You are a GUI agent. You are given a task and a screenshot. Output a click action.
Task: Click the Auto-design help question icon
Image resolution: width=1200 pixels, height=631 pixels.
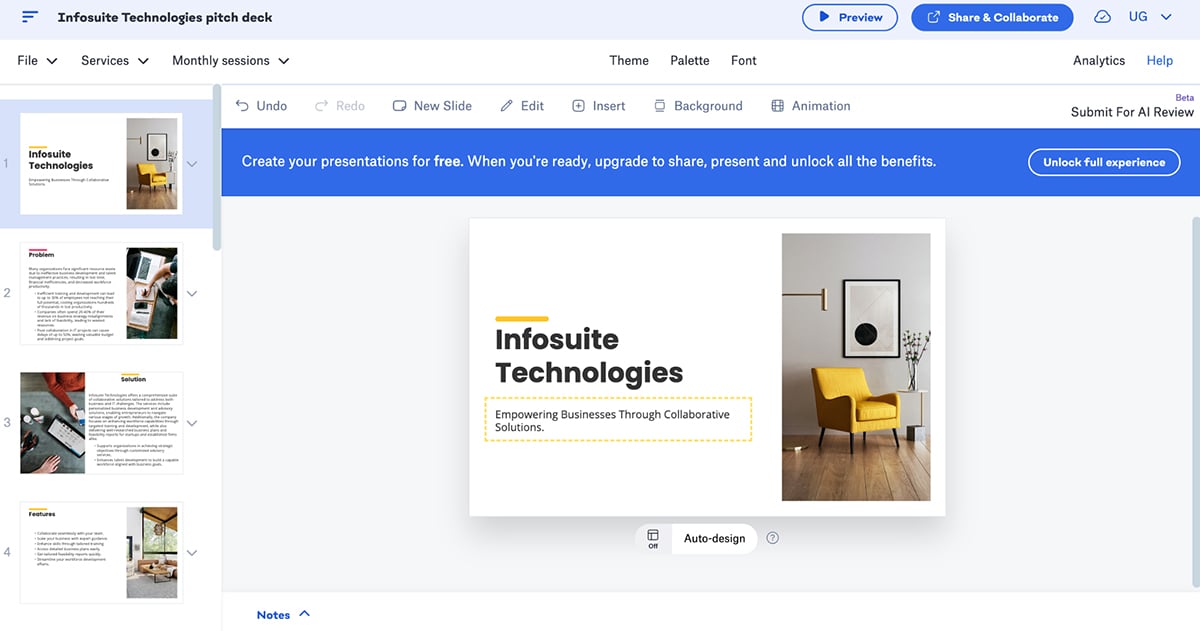(772, 538)
